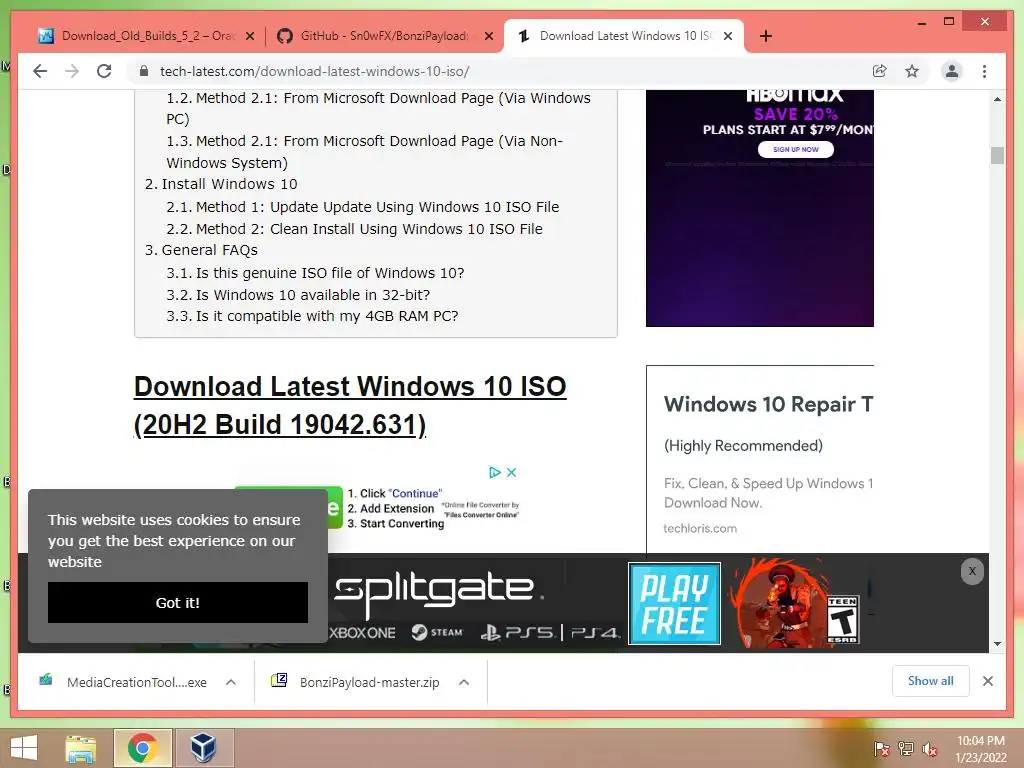
Task: Bookmark this page with the star
Action: 912,71
